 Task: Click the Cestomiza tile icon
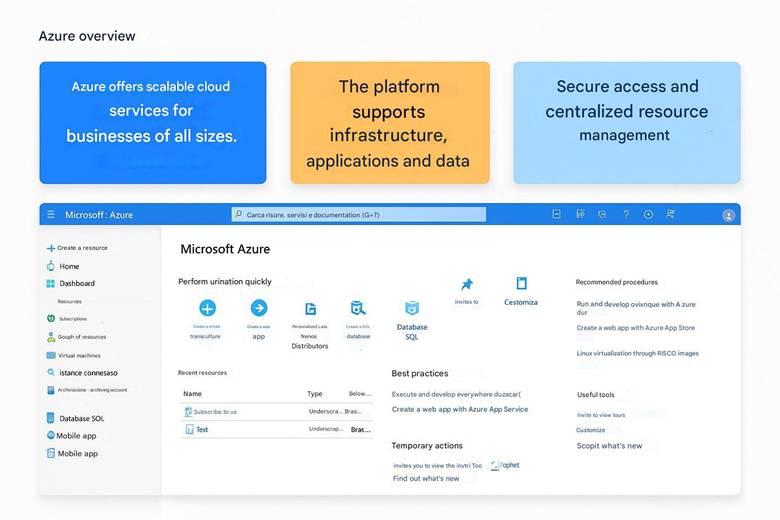[521, 284]
